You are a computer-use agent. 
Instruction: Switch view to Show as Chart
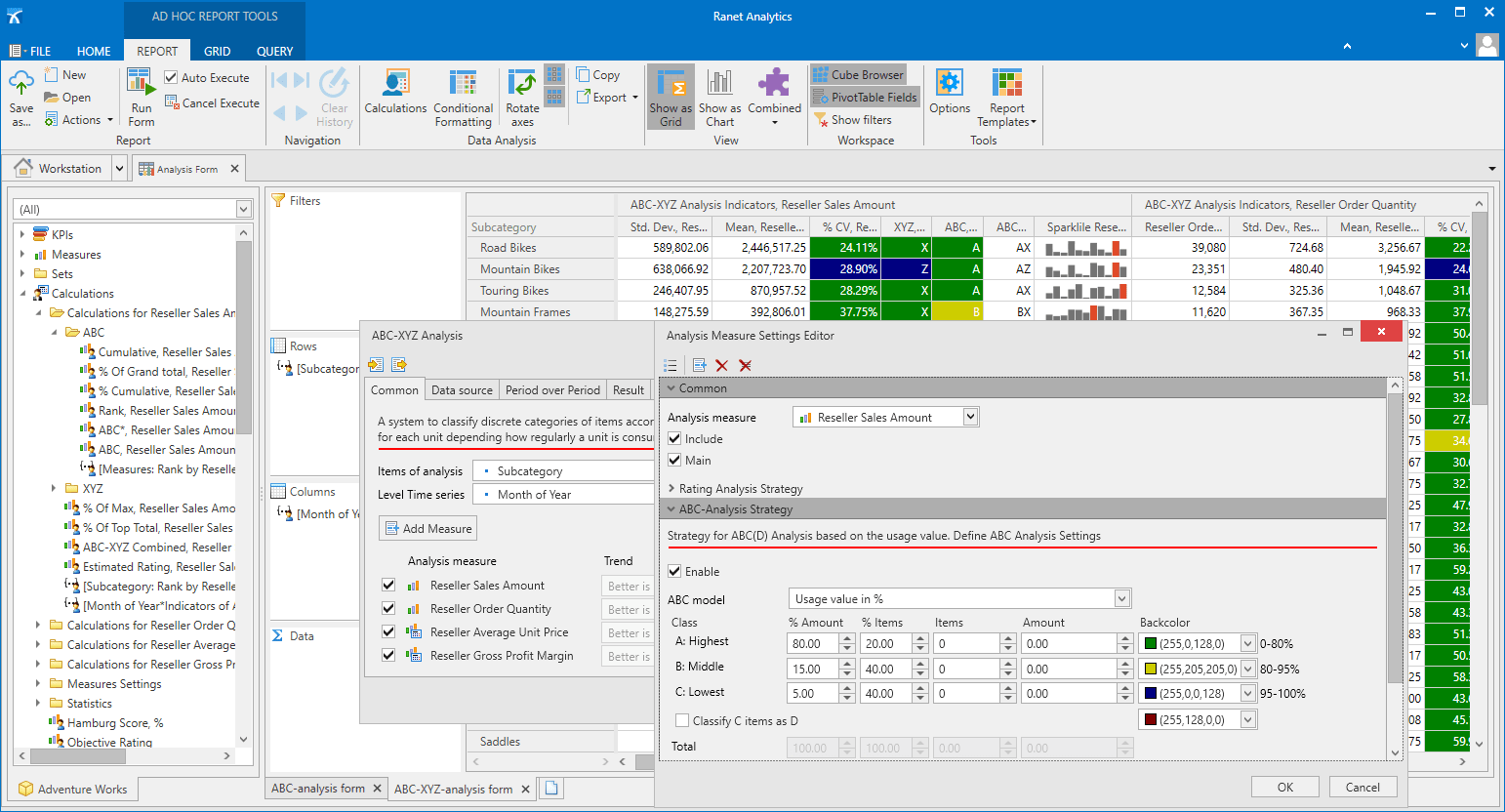[719, 96]
